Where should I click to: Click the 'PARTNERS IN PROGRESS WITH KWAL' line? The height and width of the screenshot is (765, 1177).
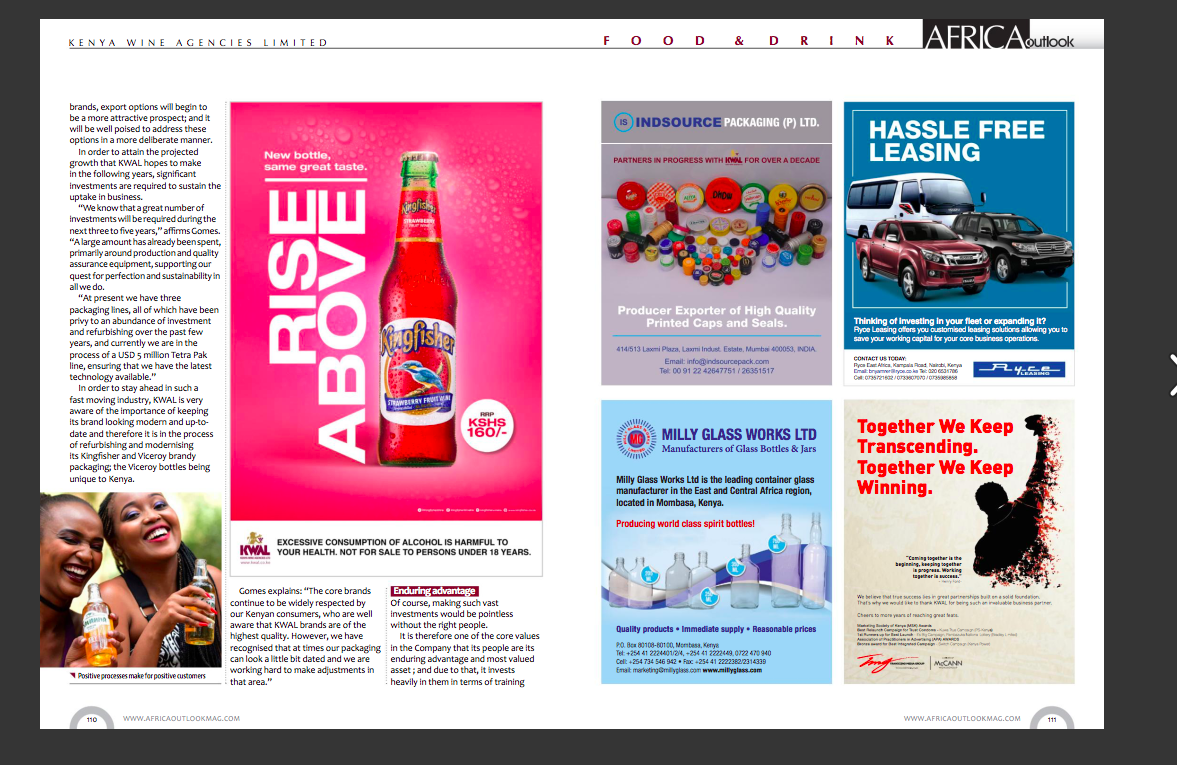pyautogui.click(x=716, y=160)
